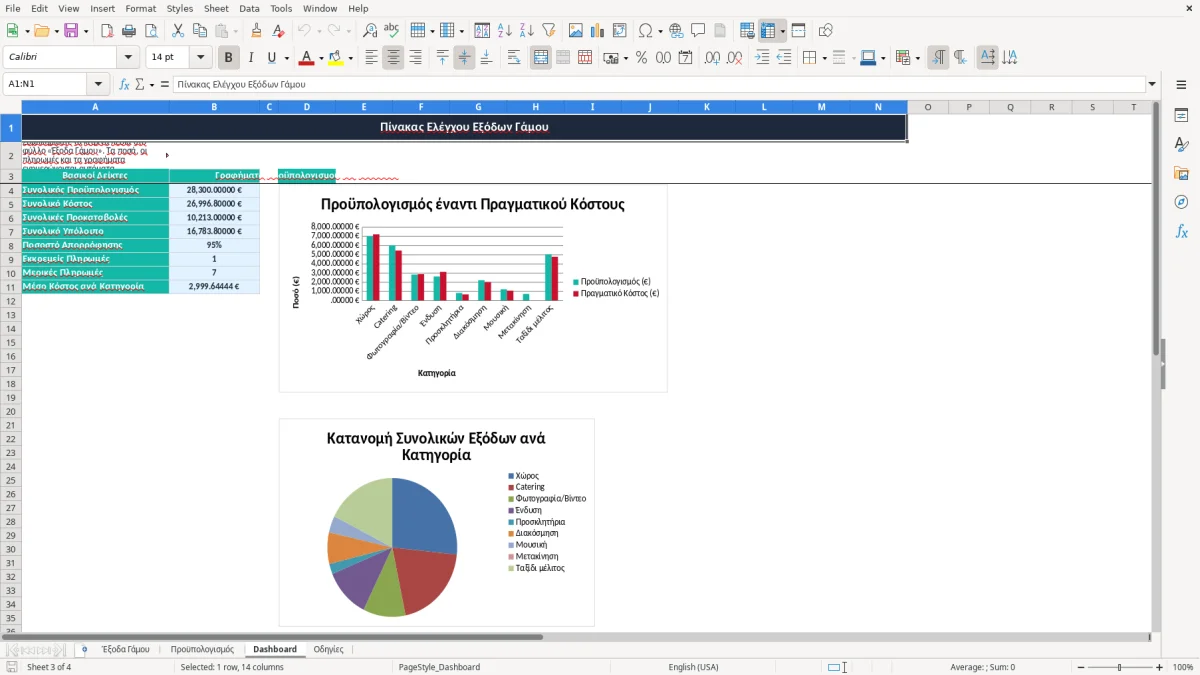Switch to the Οδηγίες sheet tab
This screenshot has height=675, width=1200.
[328, 650]
